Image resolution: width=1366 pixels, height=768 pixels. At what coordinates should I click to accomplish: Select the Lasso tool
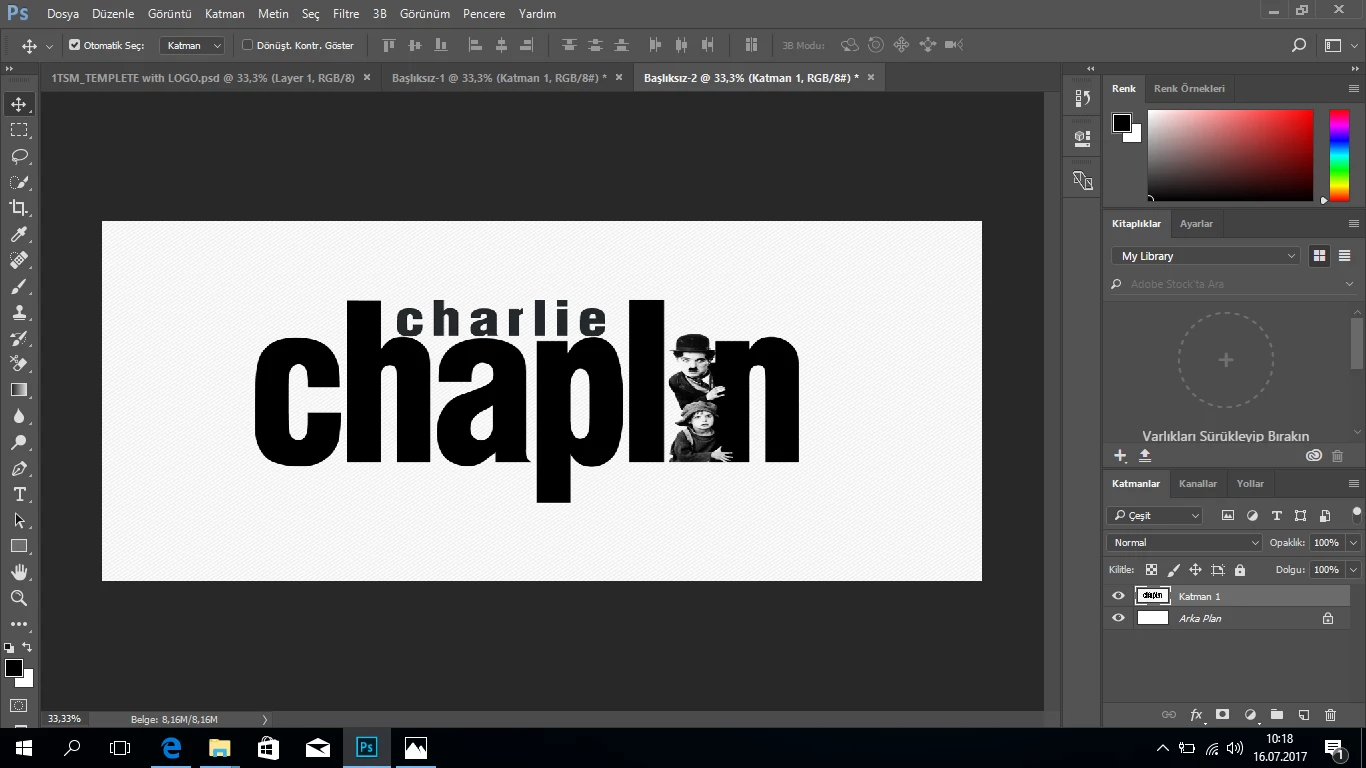pos(18,156)
